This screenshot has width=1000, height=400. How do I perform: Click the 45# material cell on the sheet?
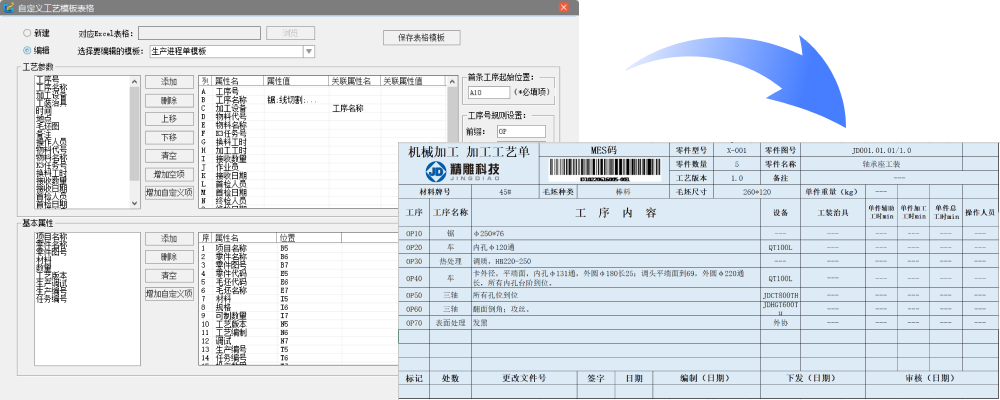coord(505,191)
